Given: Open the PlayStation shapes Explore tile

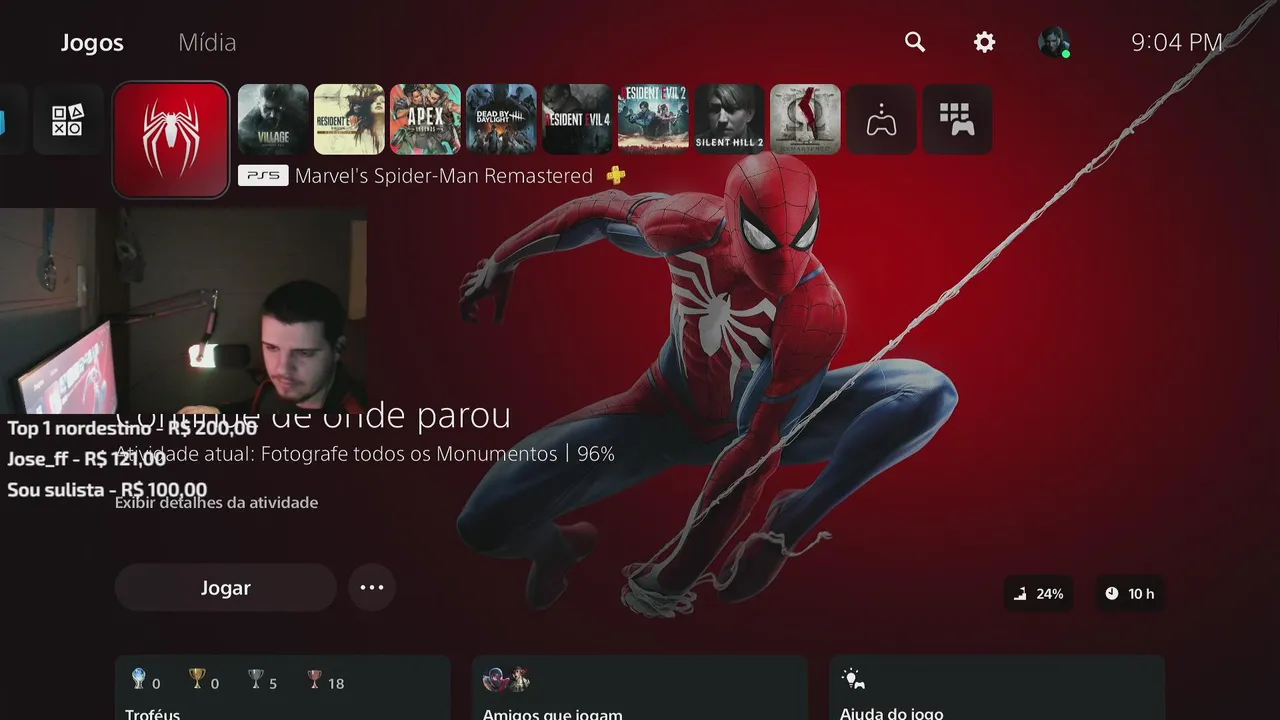Looking at the screenshot, I should click(x=68, y=120).
